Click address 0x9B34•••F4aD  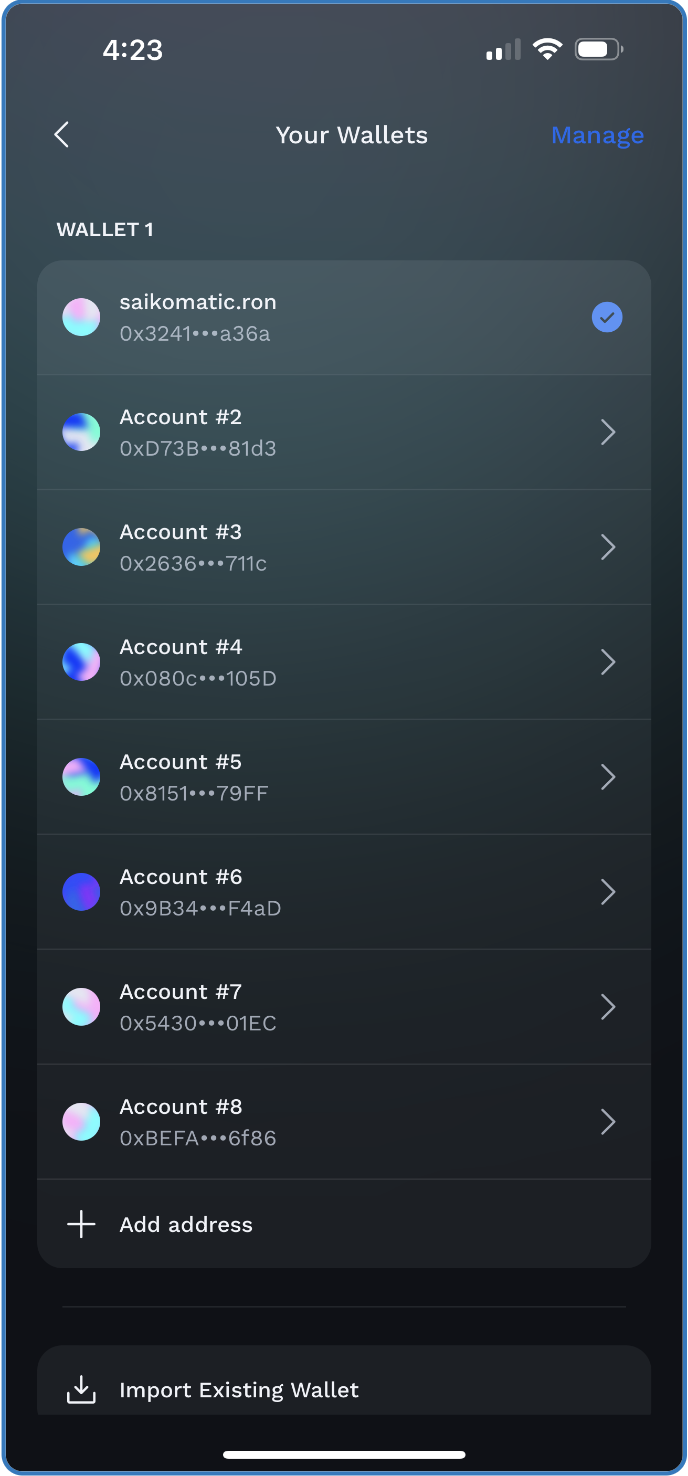(x=200, y=909)
